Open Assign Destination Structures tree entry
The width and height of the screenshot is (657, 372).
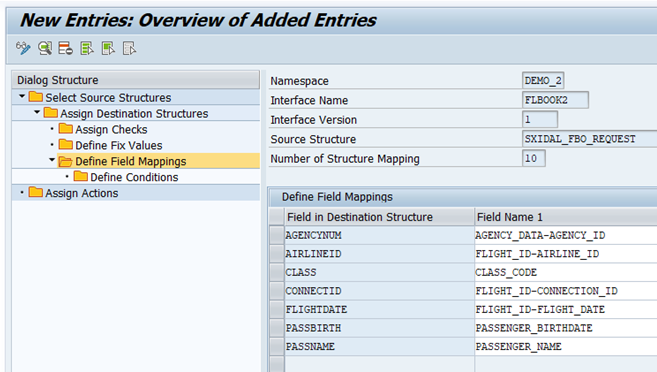point(134,114)
